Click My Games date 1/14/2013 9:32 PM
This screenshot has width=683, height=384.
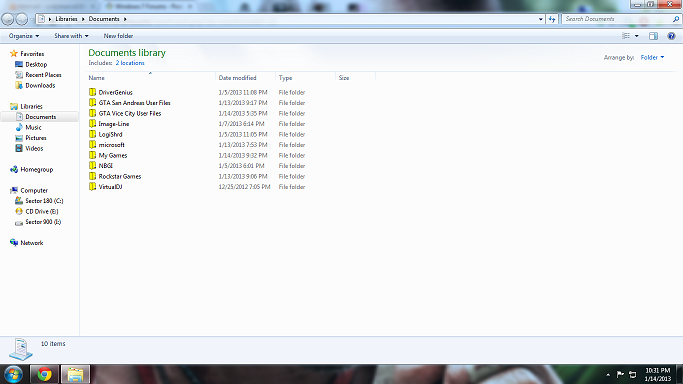243,155
